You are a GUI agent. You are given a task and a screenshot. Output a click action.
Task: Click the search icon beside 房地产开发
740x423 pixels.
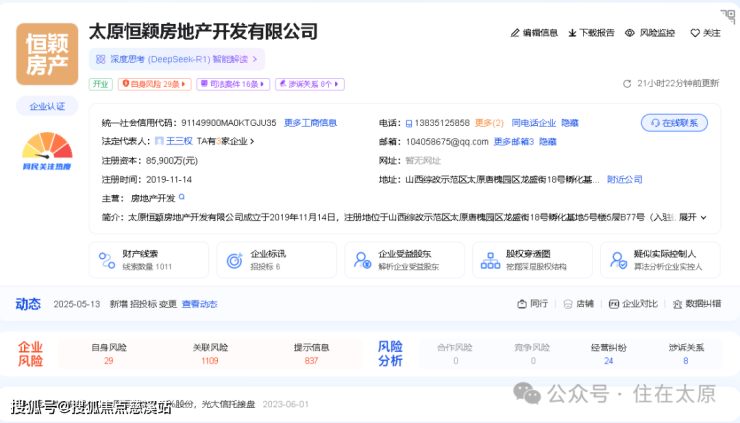coord(182,197)
